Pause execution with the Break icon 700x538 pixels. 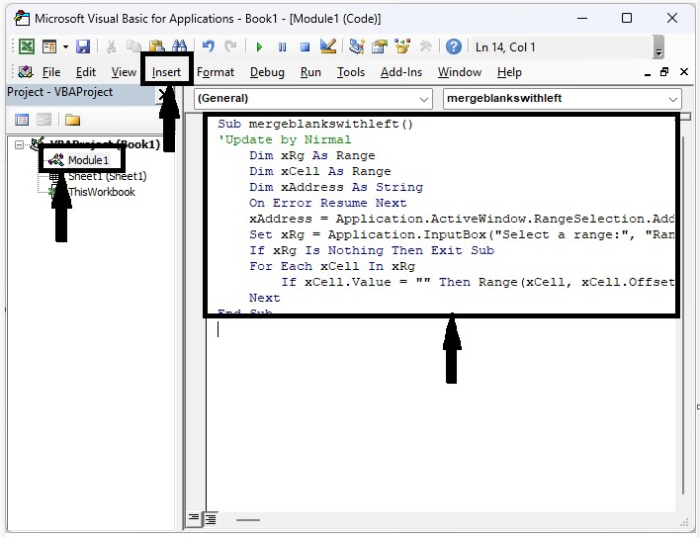[282, 47]
